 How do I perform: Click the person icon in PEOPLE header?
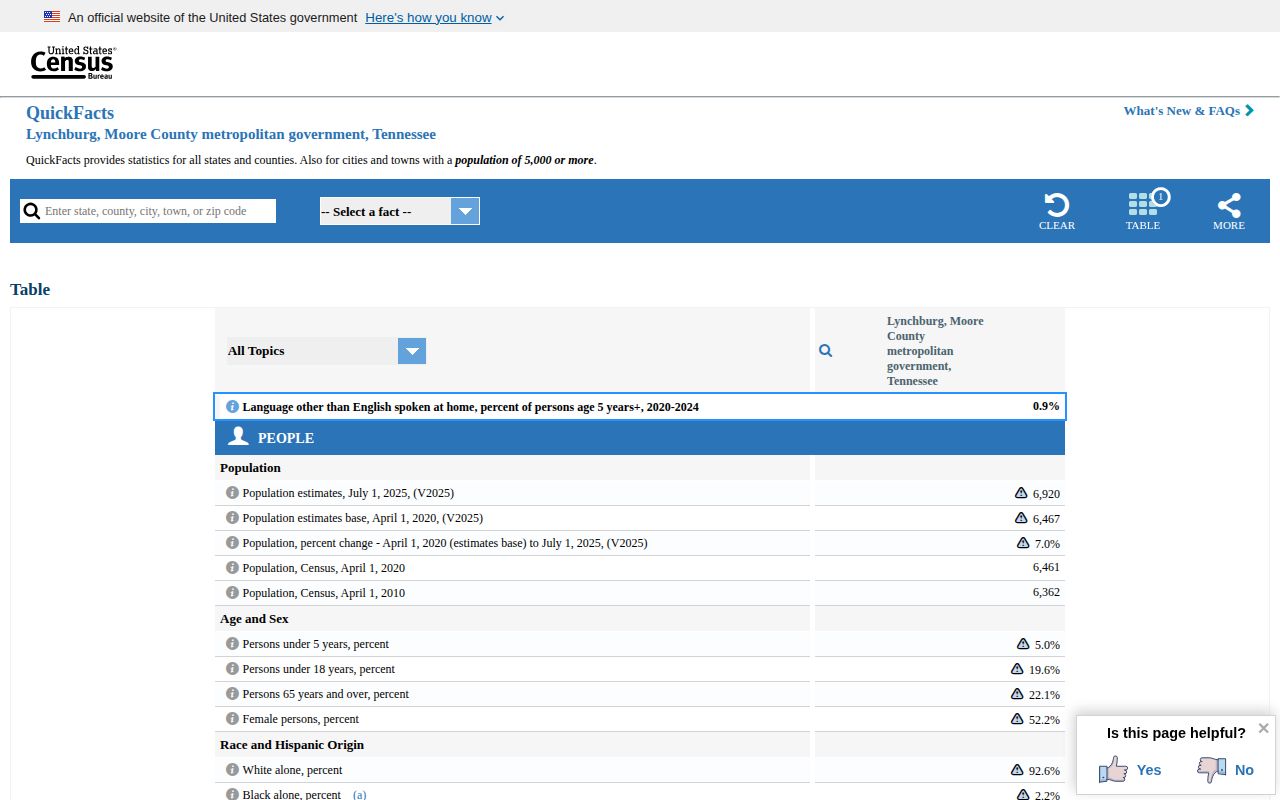click(238, 436)
